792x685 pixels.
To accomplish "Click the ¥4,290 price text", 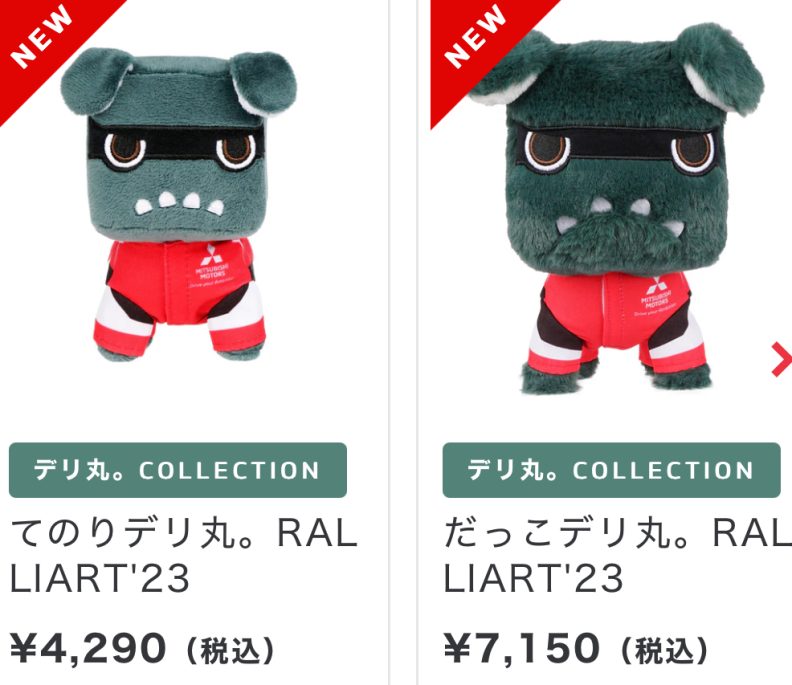I will 88,649.
